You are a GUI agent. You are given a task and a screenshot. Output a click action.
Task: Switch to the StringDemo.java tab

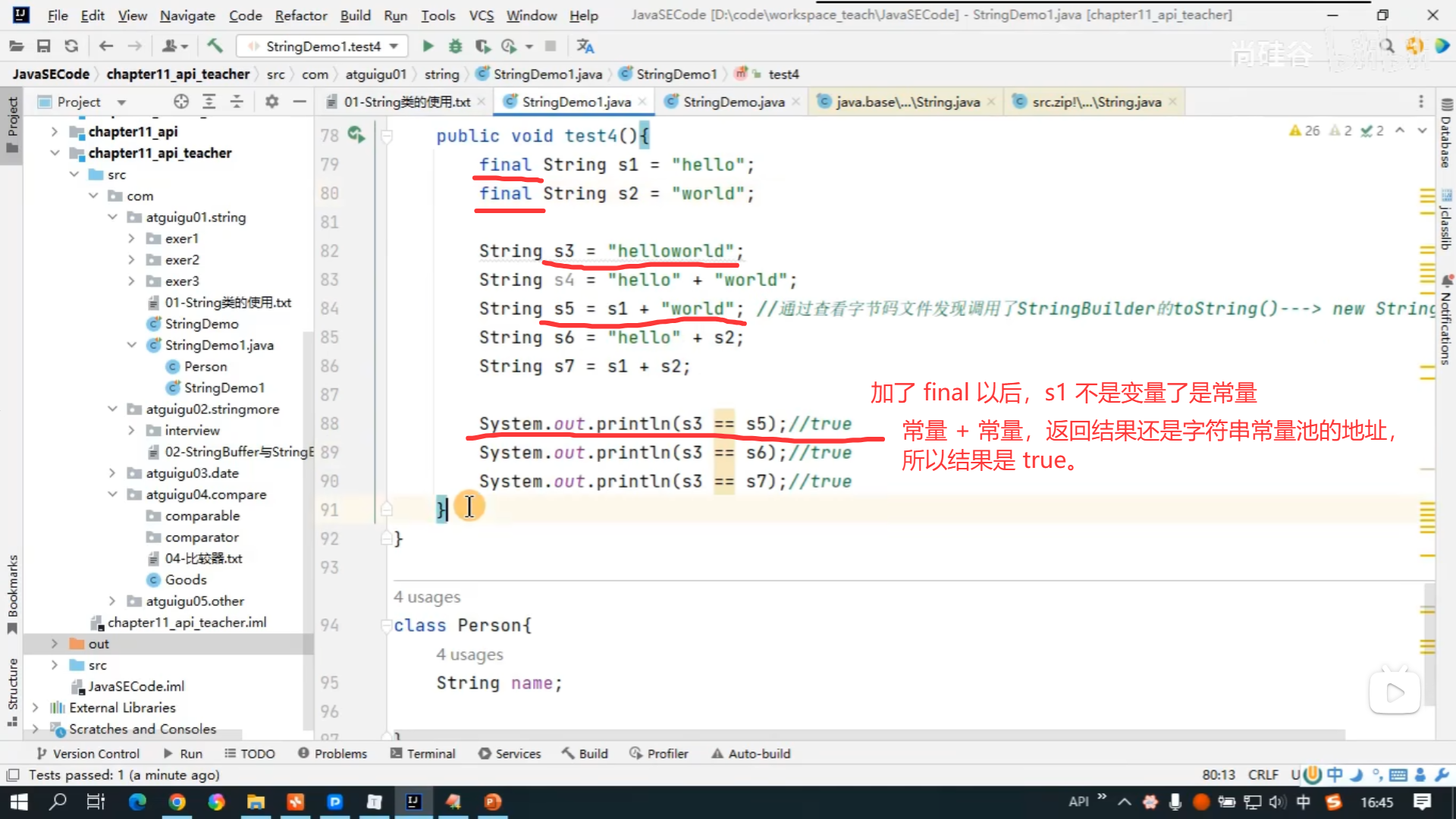tap(733, 102)
